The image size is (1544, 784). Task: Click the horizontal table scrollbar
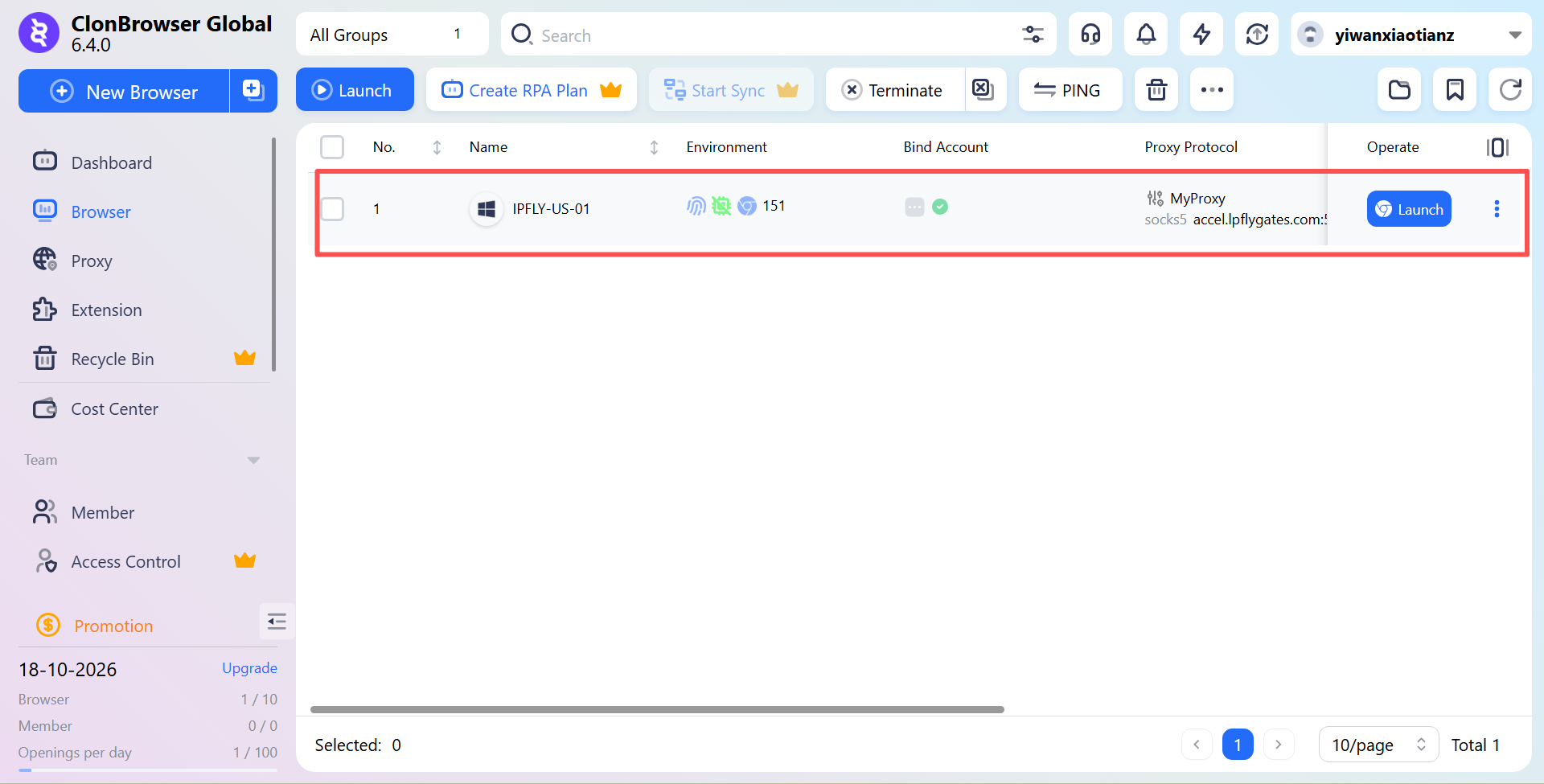tap(657, 709)
